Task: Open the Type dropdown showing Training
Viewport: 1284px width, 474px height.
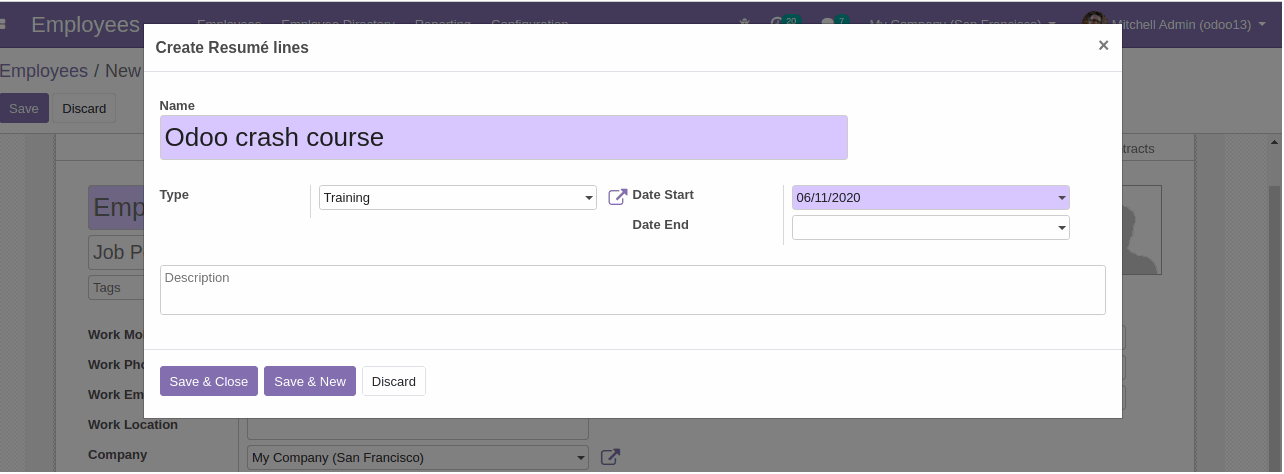Action: tap(457, 198)
